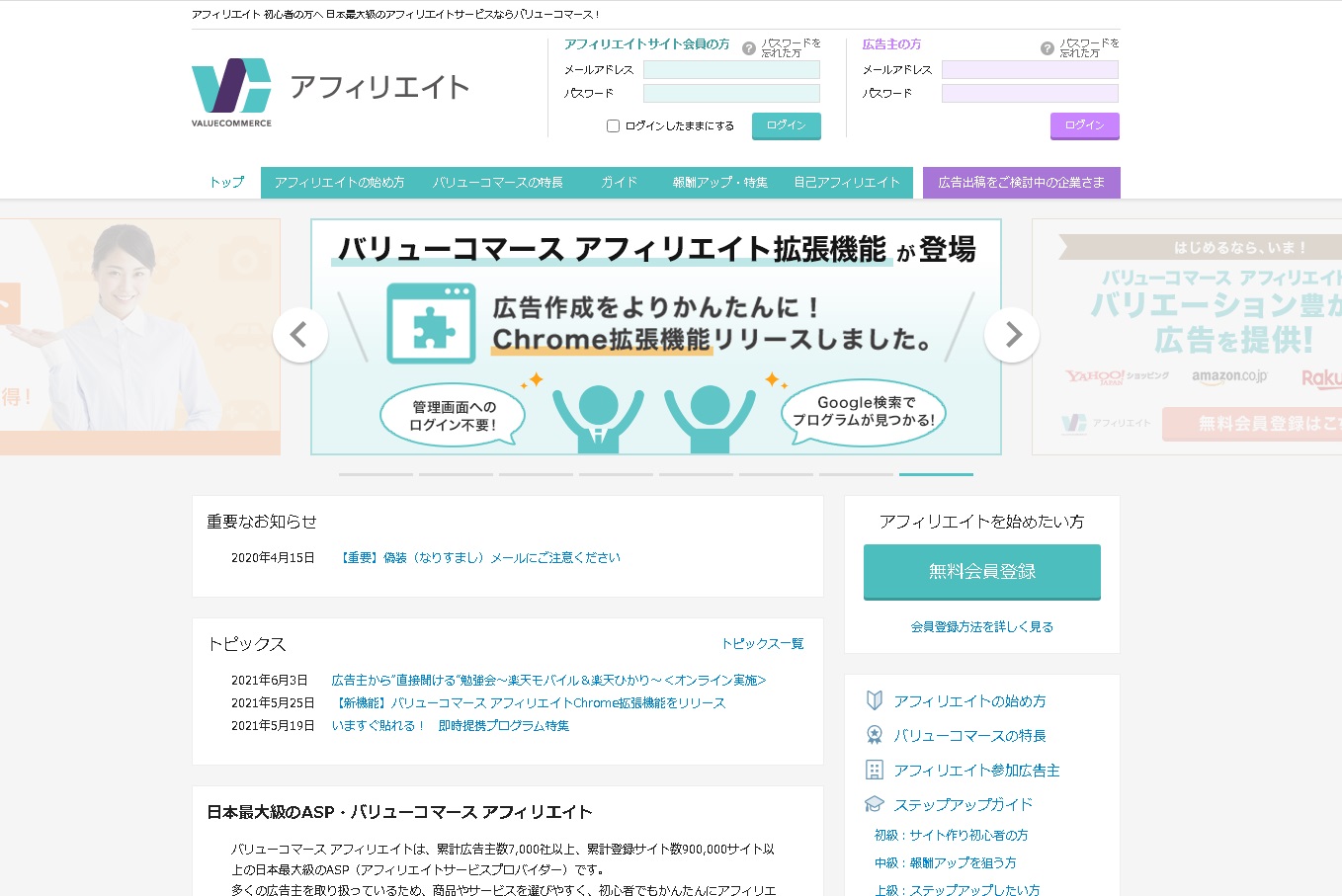Screen dimensions: 1342x896
Task: Click the ValueCommerce logo
Action: point(231,92)
